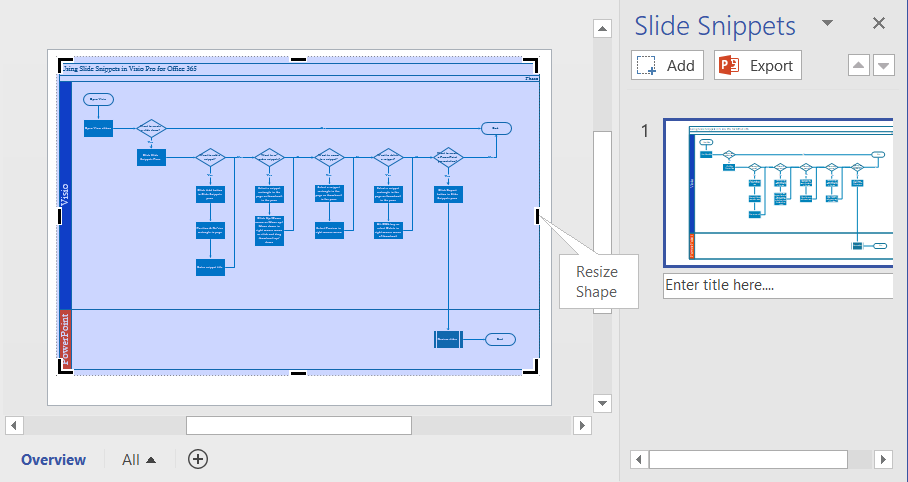This screenshot has width=908, height=482.
Task: Click Export to PowerPoint button
Action: point(757,65)
